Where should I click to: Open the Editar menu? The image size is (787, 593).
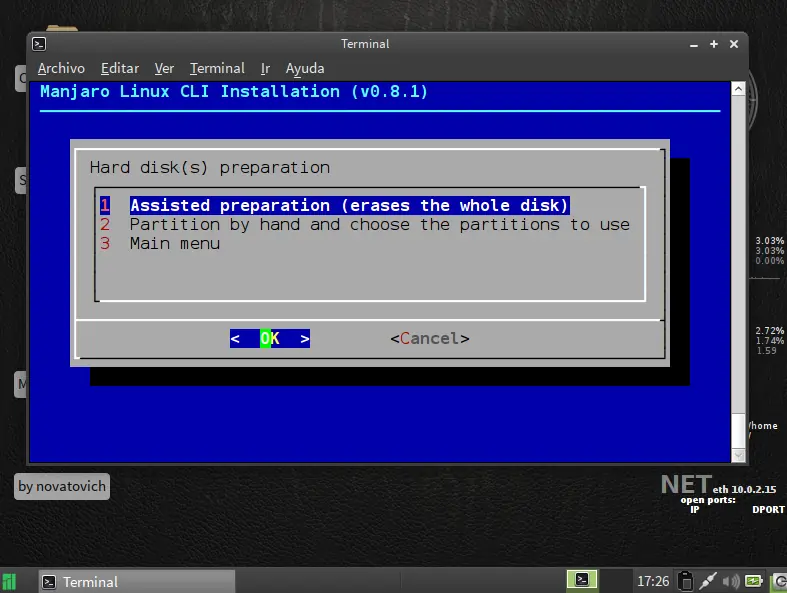pyautogui.click(x=120, y=68)
